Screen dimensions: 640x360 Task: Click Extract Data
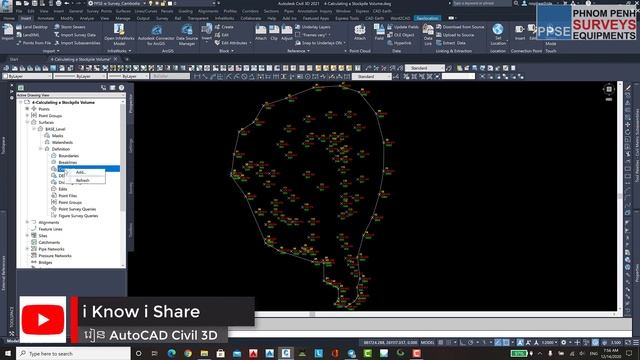click(451, 43)
